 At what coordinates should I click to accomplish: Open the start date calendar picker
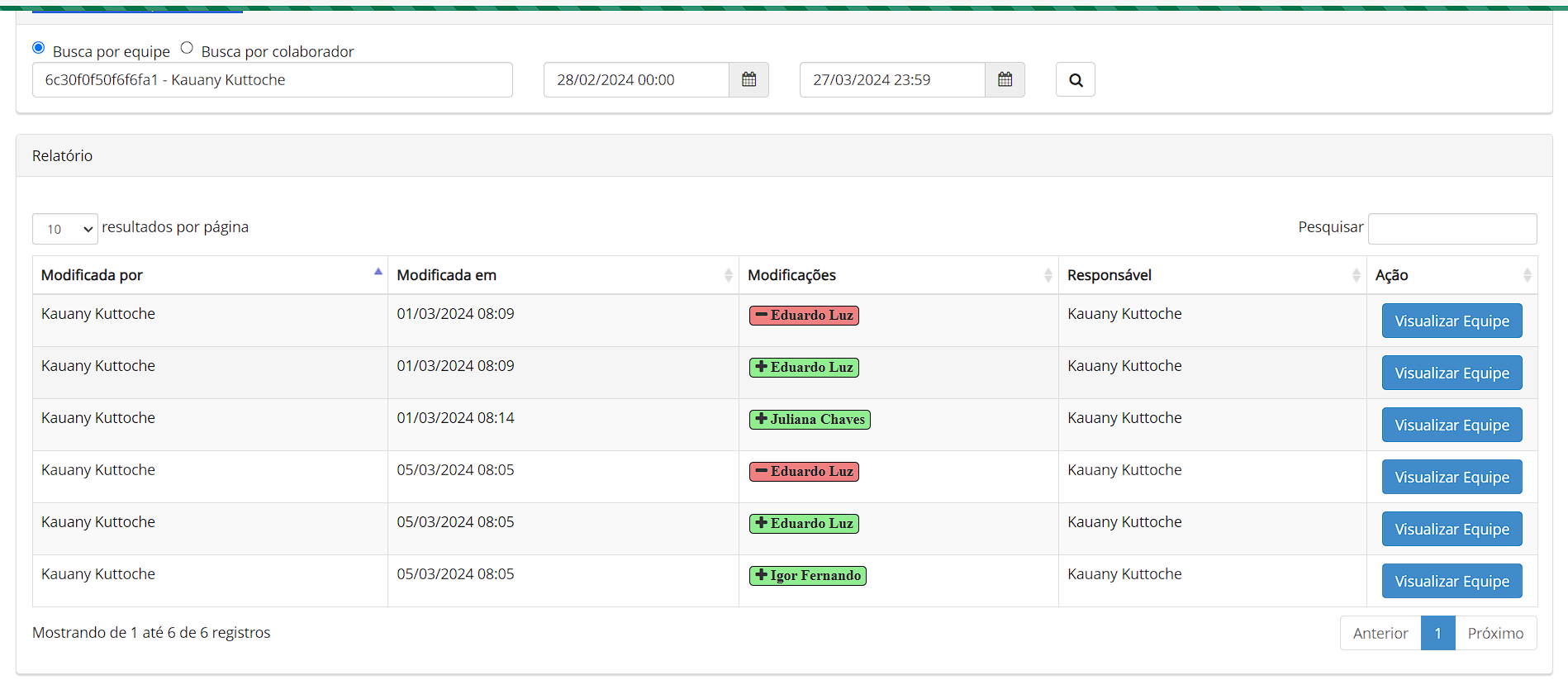pos(748,80)
